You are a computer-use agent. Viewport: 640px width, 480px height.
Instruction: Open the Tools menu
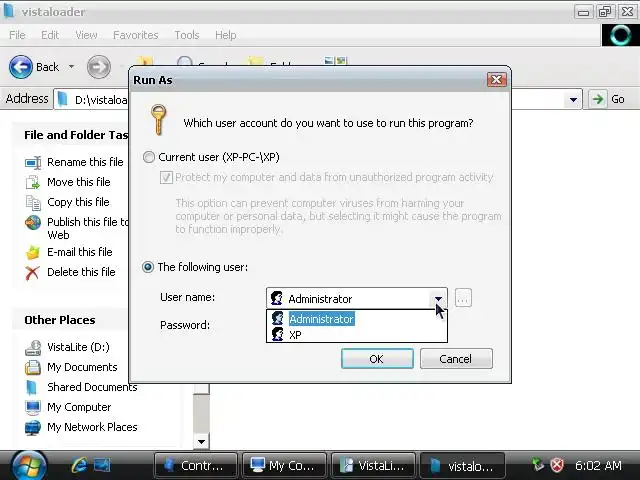pyautogui.click(x=187, y=35)
